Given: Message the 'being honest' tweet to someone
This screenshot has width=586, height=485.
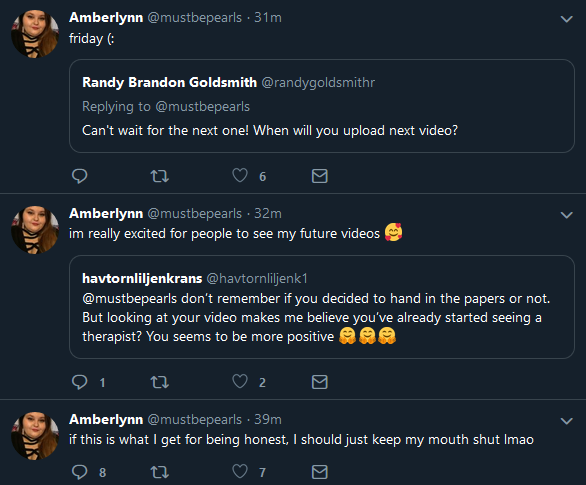Looking at the screenshot, I should click(320, 472).
